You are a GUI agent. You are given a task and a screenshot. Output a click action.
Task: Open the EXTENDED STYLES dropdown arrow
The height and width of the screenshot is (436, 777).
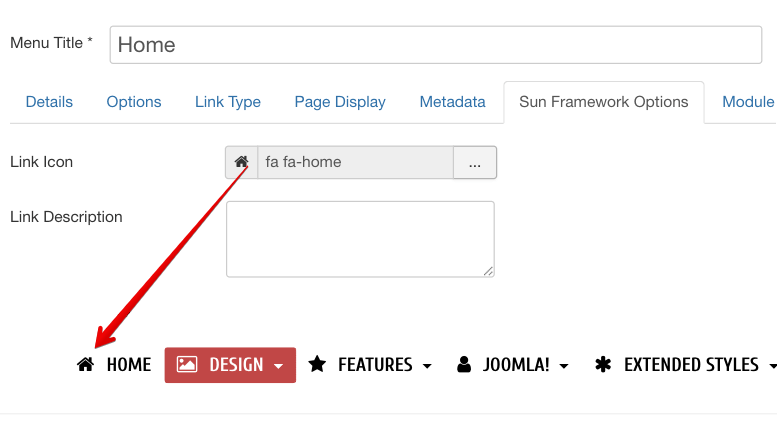772,366
